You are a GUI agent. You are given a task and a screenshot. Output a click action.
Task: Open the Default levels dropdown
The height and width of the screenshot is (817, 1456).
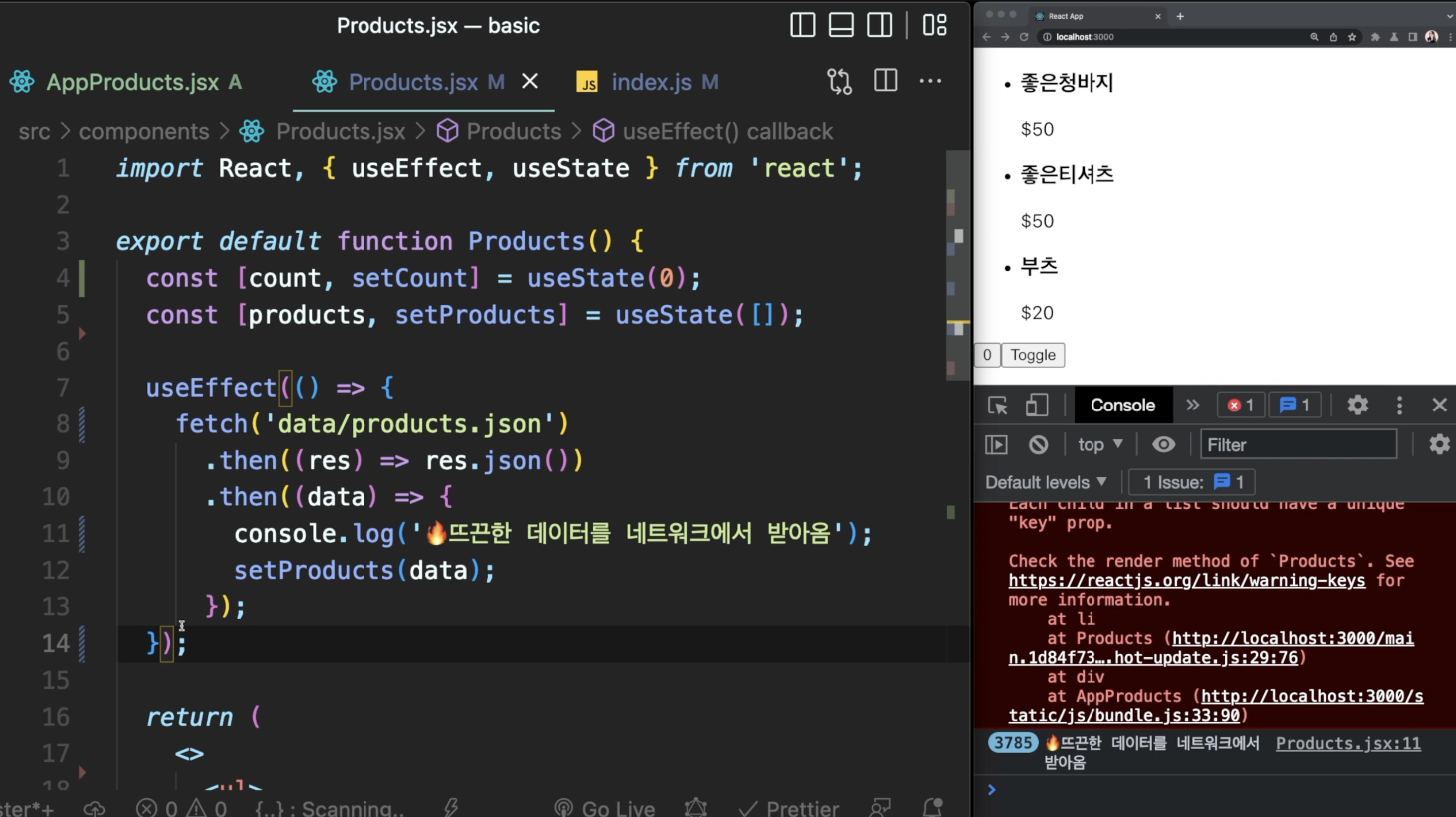[x=1046, y=482]
